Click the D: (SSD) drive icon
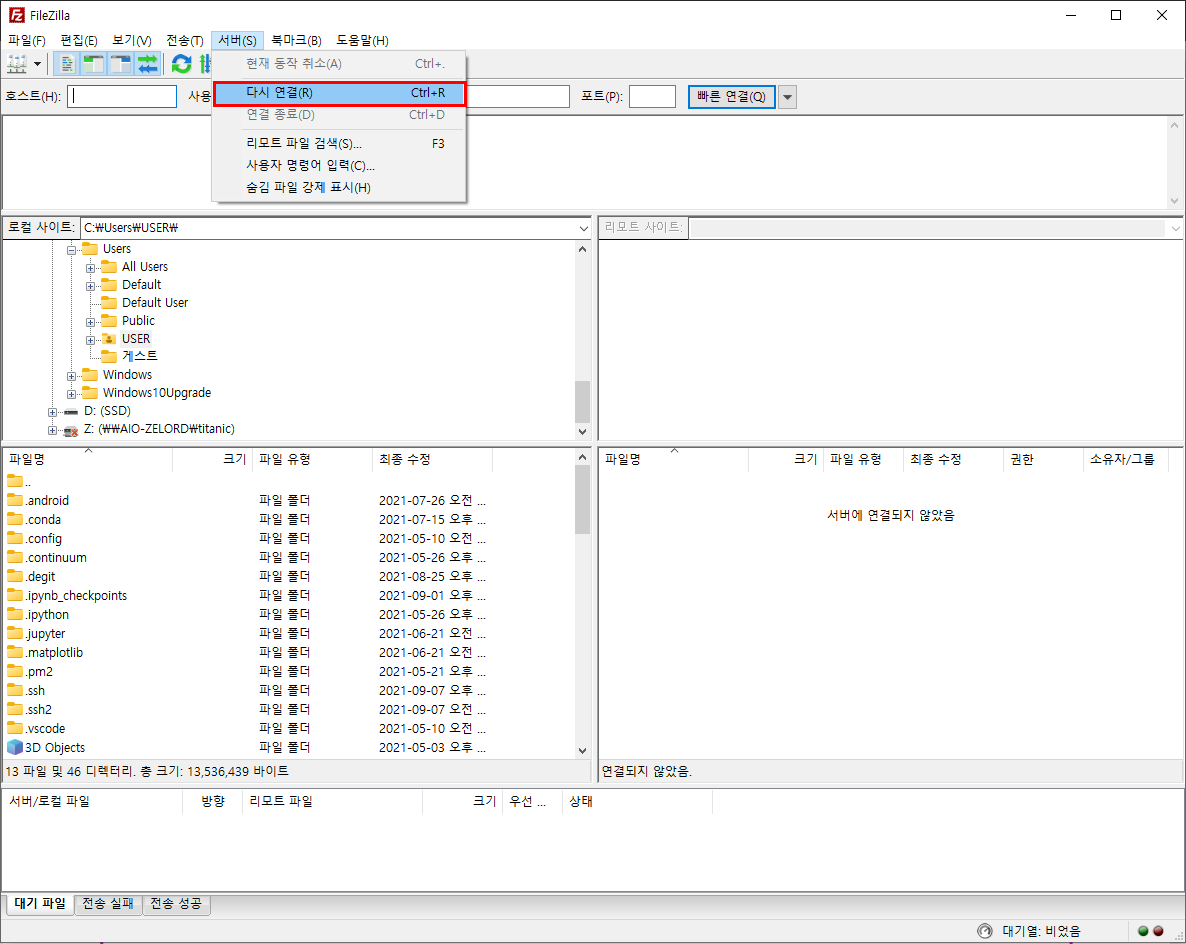This screenshot has height=944, width=1186. tap(71, 411)
